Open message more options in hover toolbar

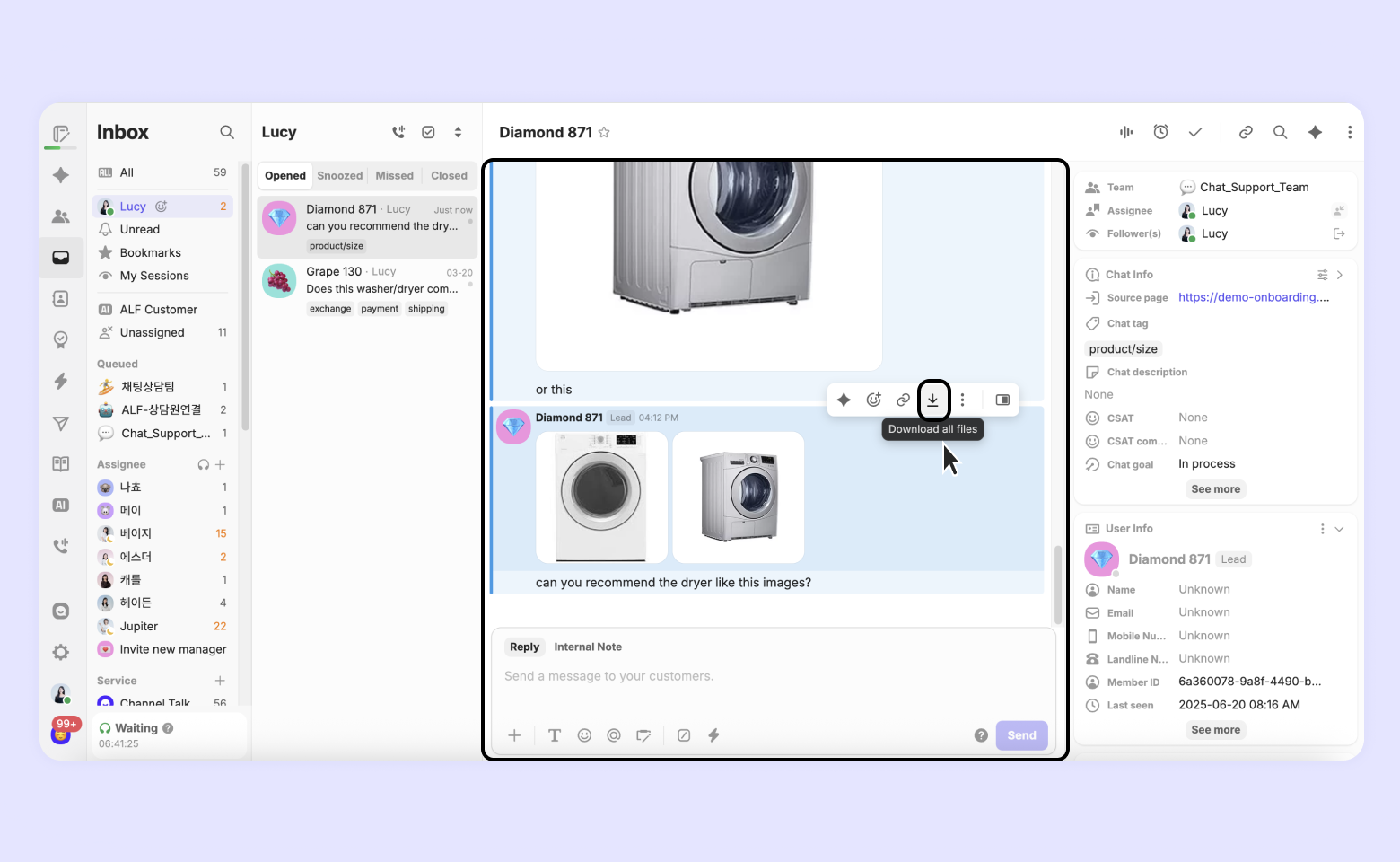pyautogui.click(x=963, y=400)
